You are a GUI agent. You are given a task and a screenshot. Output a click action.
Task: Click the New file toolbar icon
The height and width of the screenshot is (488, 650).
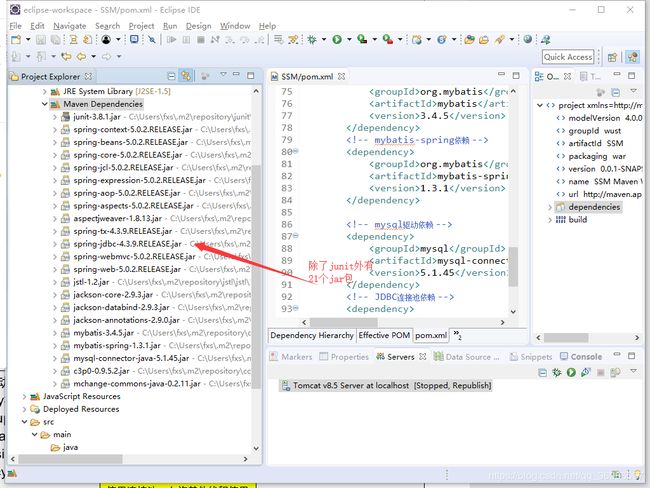(16, 40)
